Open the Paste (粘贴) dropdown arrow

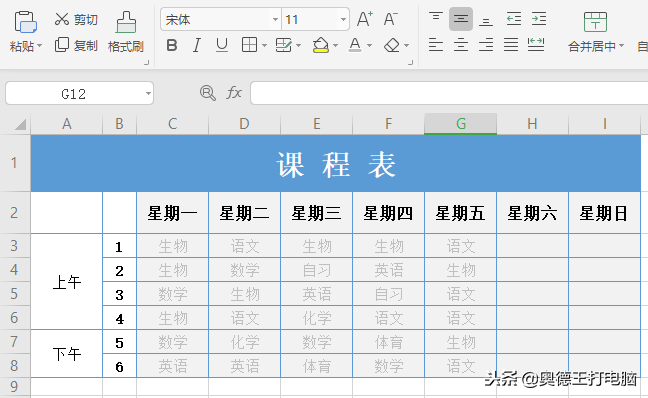[x=40, y=45]
